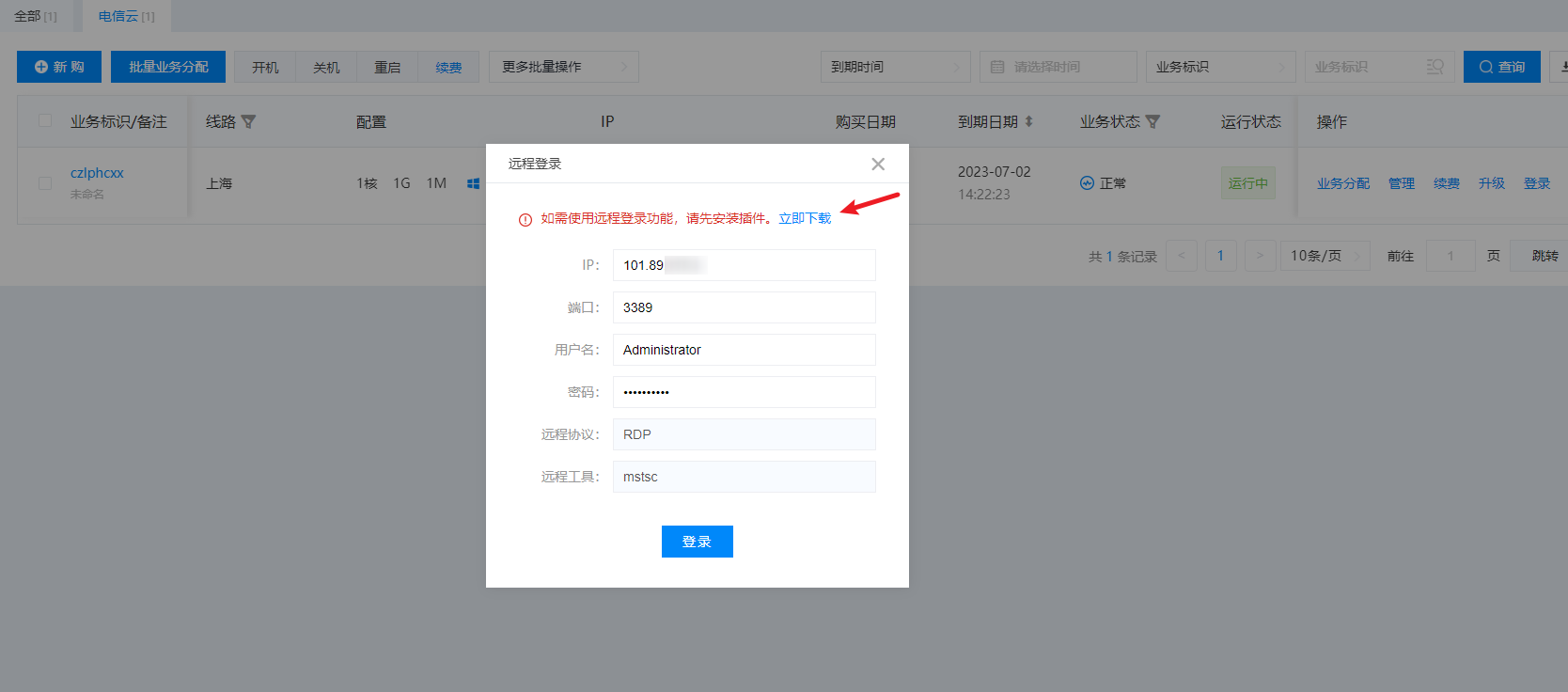Sort by 到期日期 column arrows
This screenshot has width=1568, height=692.
[x=1029, y=122]
